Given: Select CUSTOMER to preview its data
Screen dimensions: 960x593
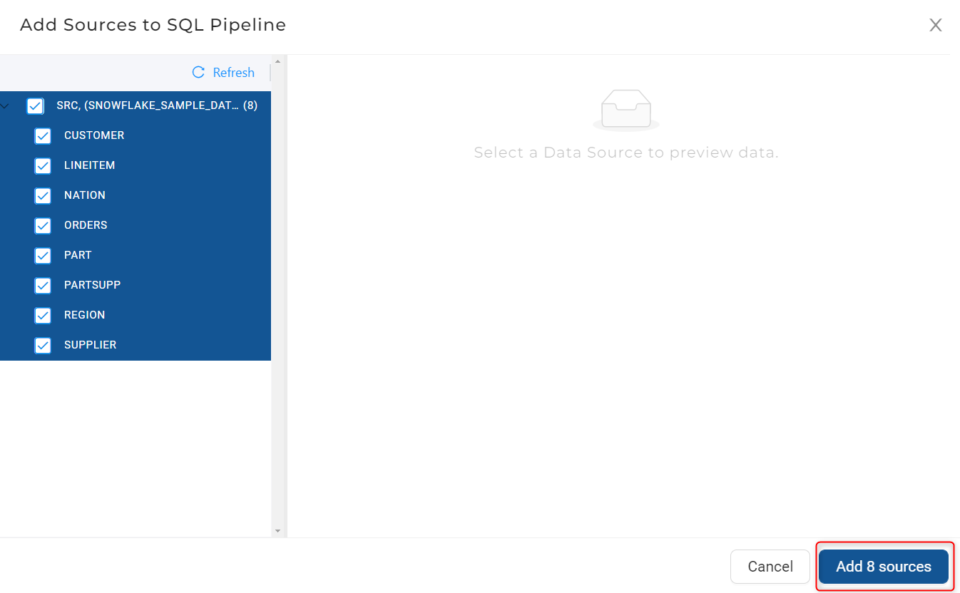Looking at the screenshot, I should pyautogui.click(x=94, y=135).
